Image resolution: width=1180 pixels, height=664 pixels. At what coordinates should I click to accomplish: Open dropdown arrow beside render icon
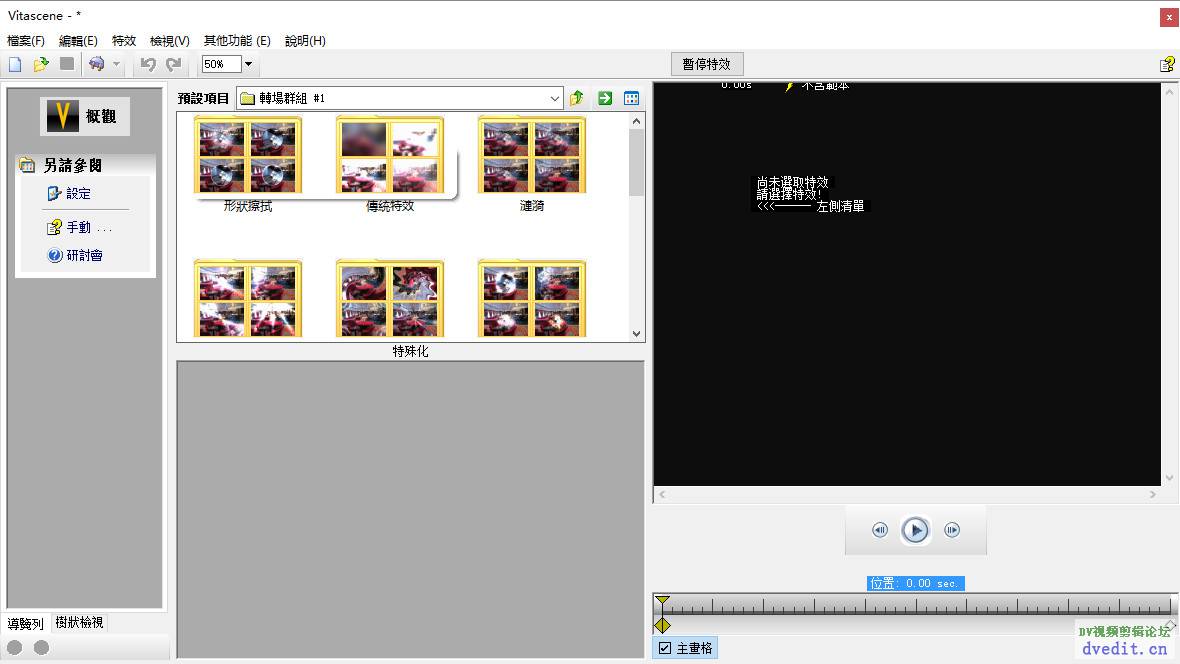click(x=117, y=64)
